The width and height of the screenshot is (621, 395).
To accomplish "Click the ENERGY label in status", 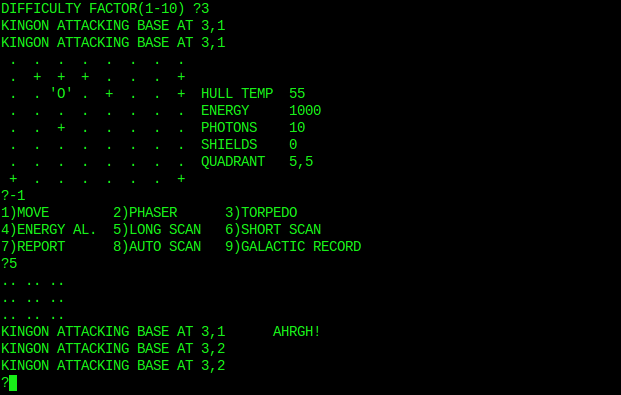I will pos(225,111).
